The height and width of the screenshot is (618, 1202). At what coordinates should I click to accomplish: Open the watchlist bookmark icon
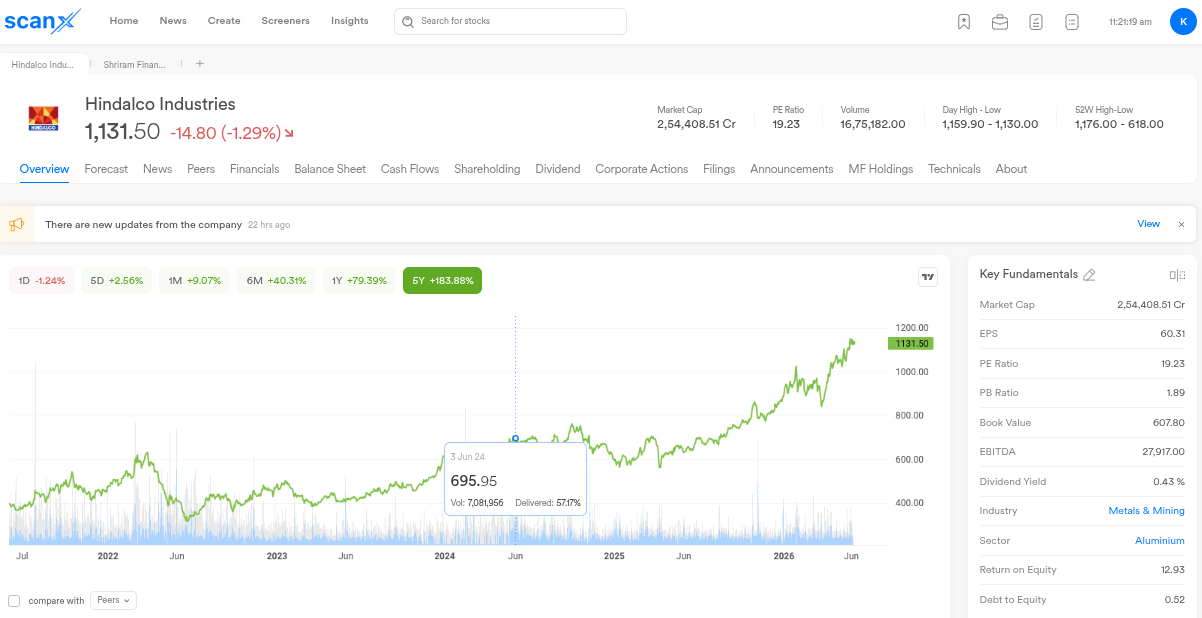(x=964, y=21)
